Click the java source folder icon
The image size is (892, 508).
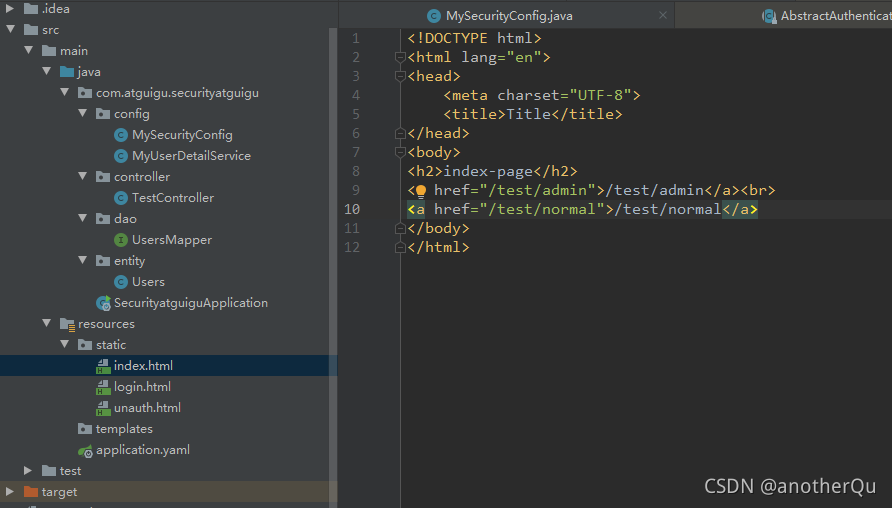(67, 72)
